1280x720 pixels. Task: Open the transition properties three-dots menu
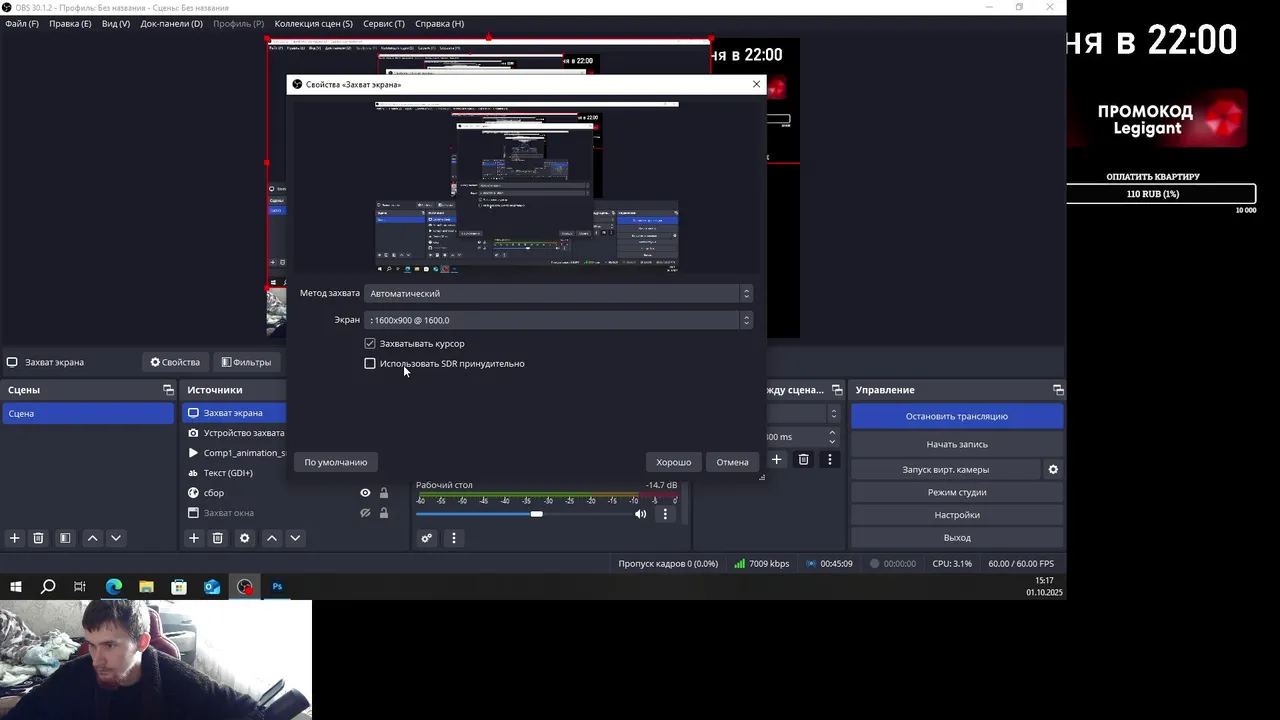click(829, 459)
